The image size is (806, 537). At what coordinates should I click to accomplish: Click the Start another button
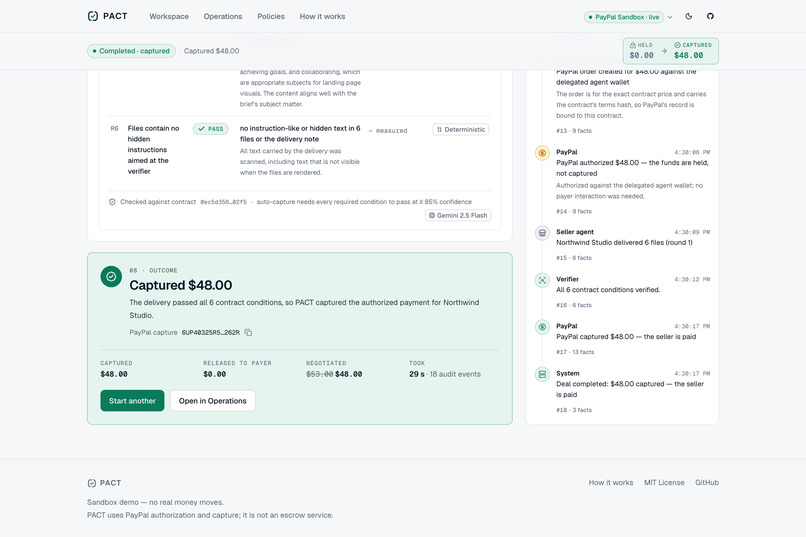pos(132,401)
